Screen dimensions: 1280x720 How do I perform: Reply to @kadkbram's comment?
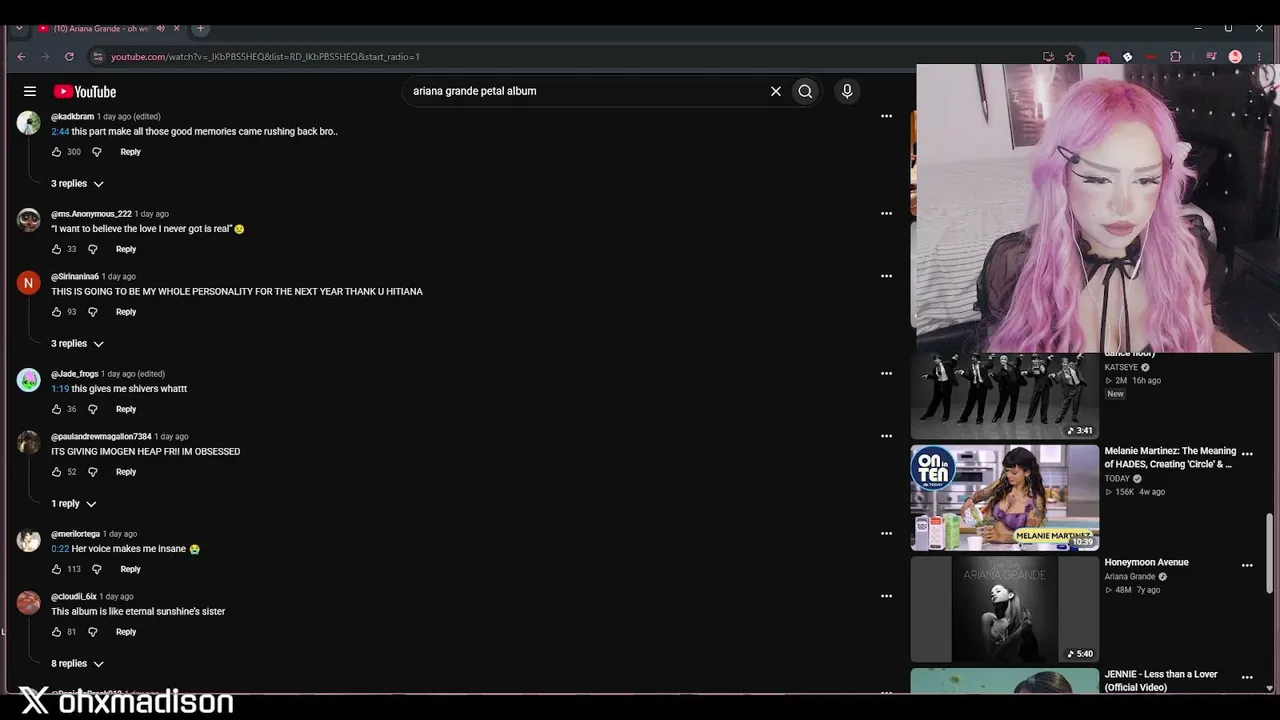[130, 152]
